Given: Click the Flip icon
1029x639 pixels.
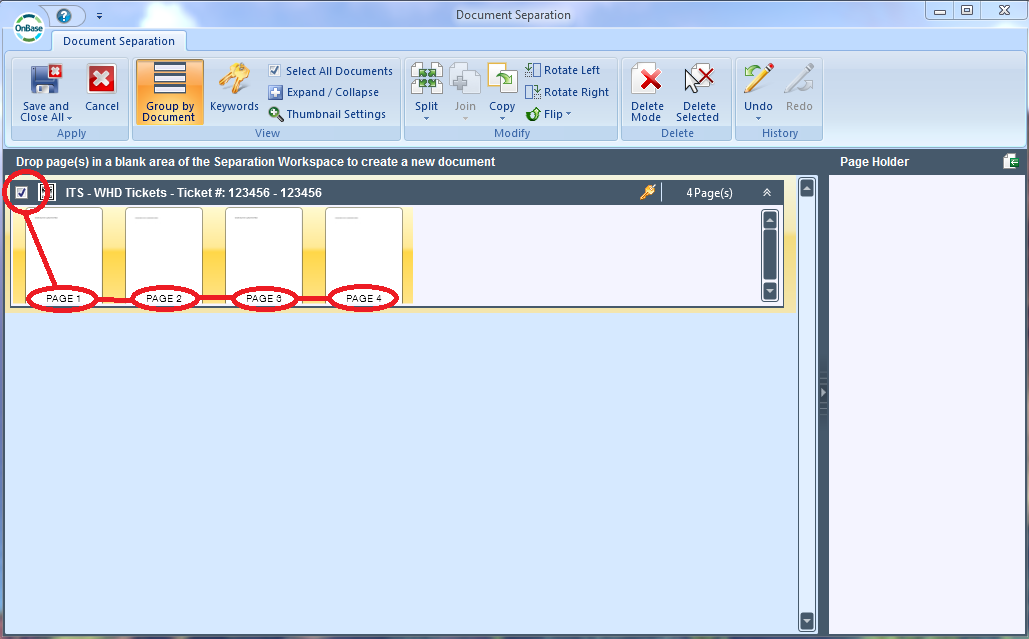Looking at the screenshot, I should [533, 114].
